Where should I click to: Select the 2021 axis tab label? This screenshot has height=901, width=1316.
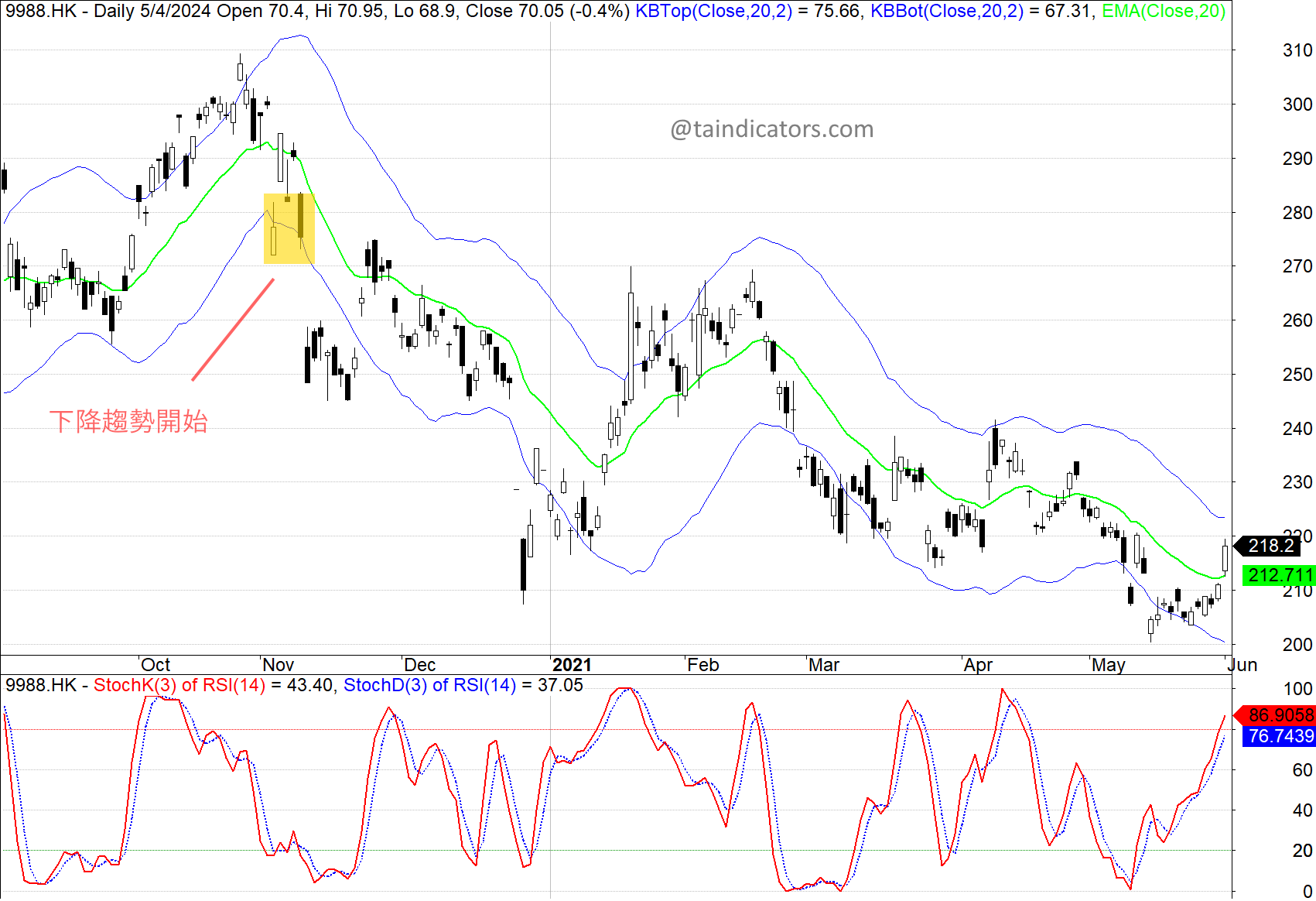point(573,664)
